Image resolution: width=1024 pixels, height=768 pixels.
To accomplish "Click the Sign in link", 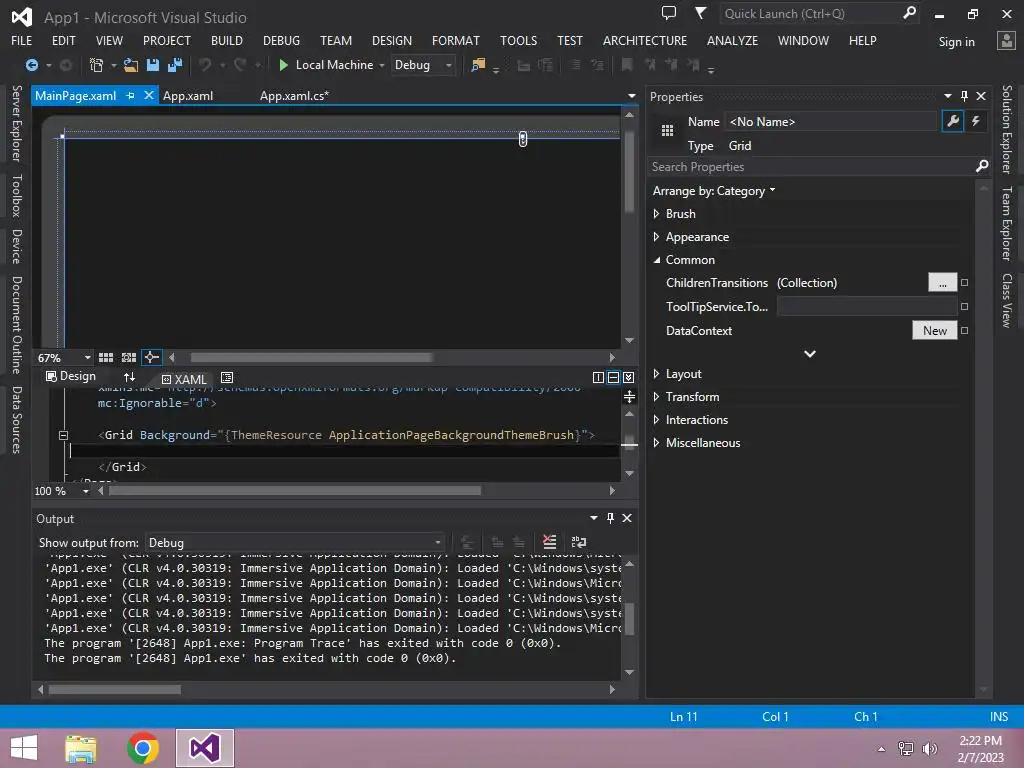I will (957, 42).
